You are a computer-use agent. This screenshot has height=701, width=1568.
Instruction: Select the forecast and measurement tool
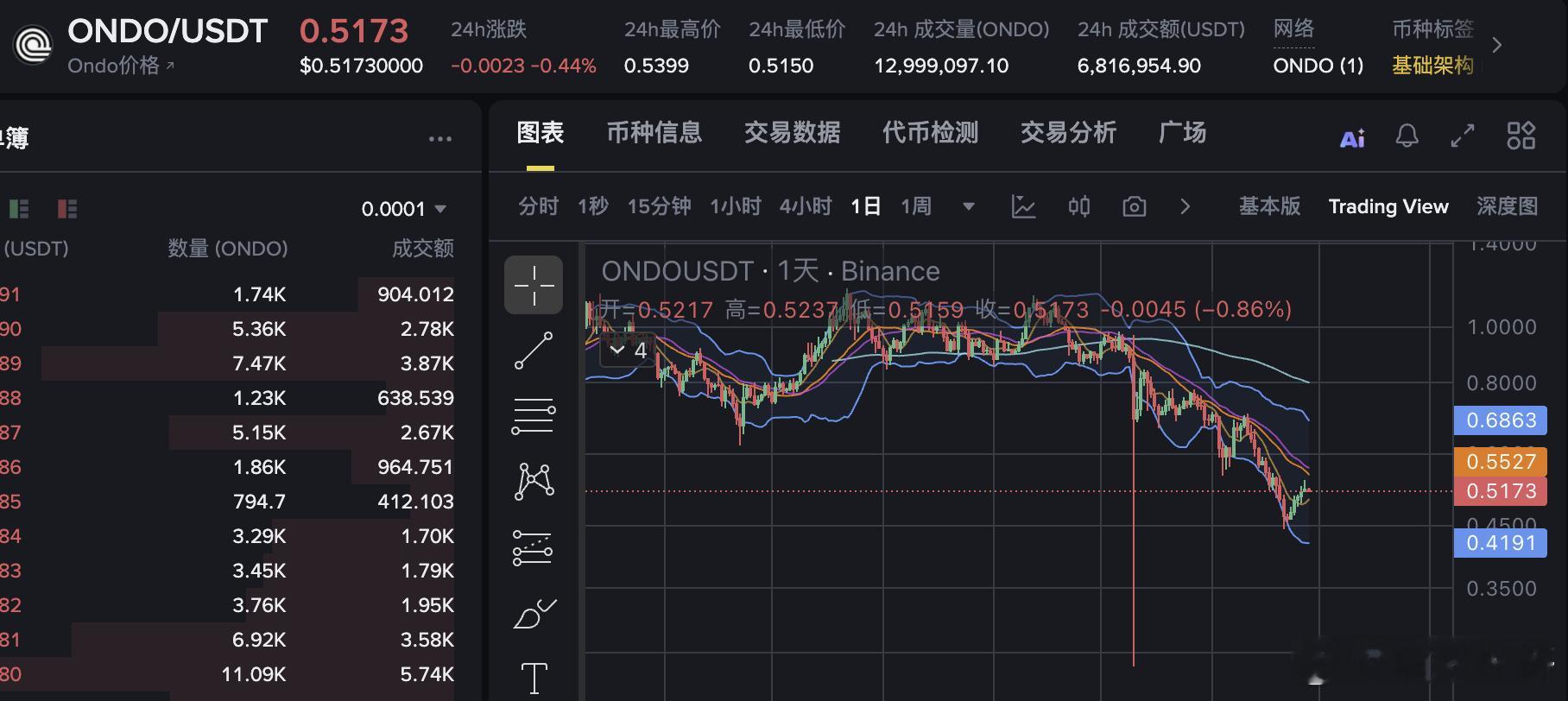coord(534,547)
